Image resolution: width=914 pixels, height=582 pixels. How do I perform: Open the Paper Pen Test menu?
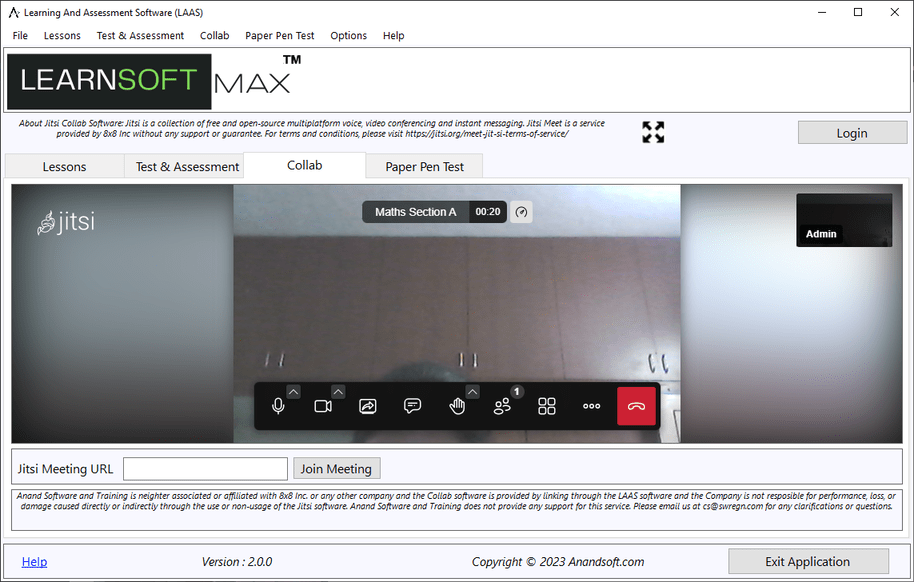point(280,35)
